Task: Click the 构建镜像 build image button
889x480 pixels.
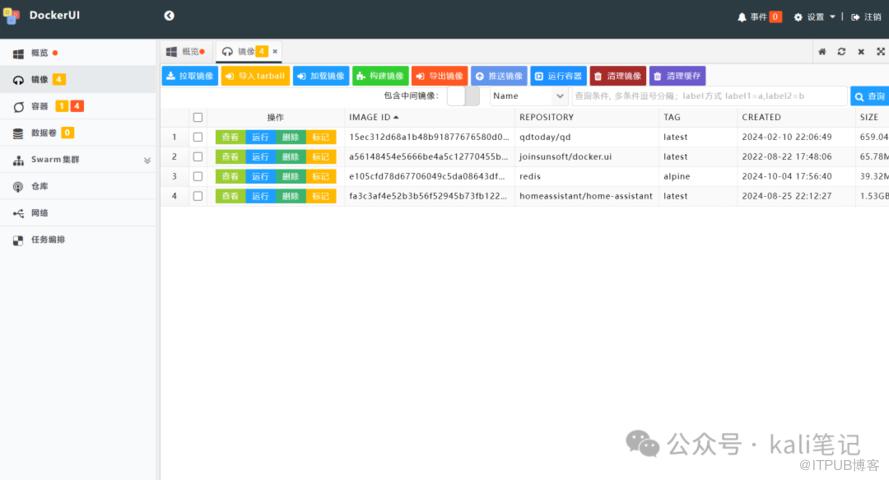Action: [380, 76]
